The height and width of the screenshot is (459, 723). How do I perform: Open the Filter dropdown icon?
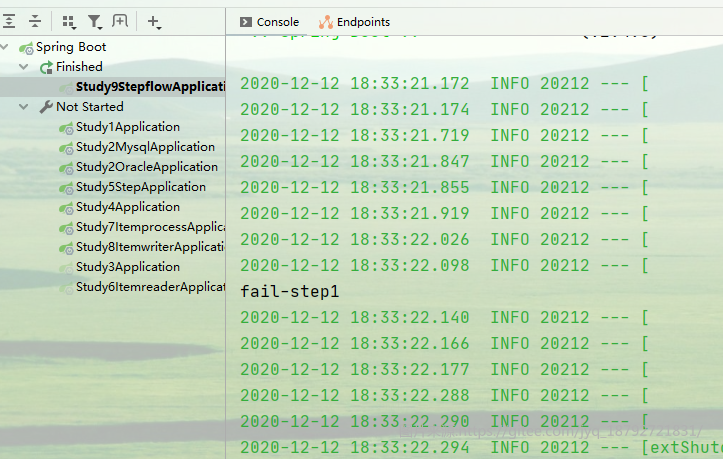point(95,22)
